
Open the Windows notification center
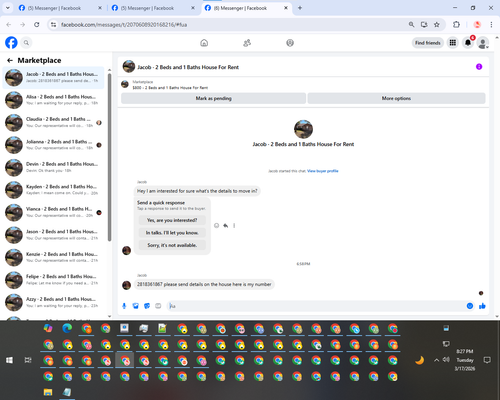coord(487,360)
